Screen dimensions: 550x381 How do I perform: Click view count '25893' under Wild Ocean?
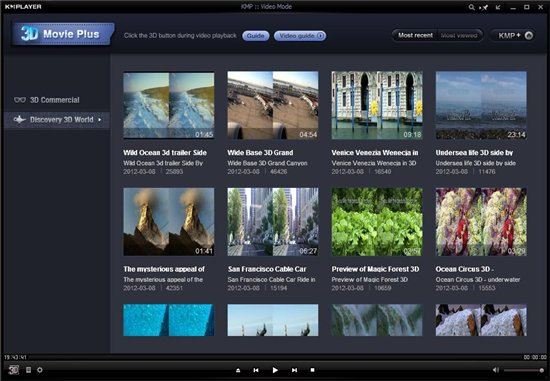[174, 172]
